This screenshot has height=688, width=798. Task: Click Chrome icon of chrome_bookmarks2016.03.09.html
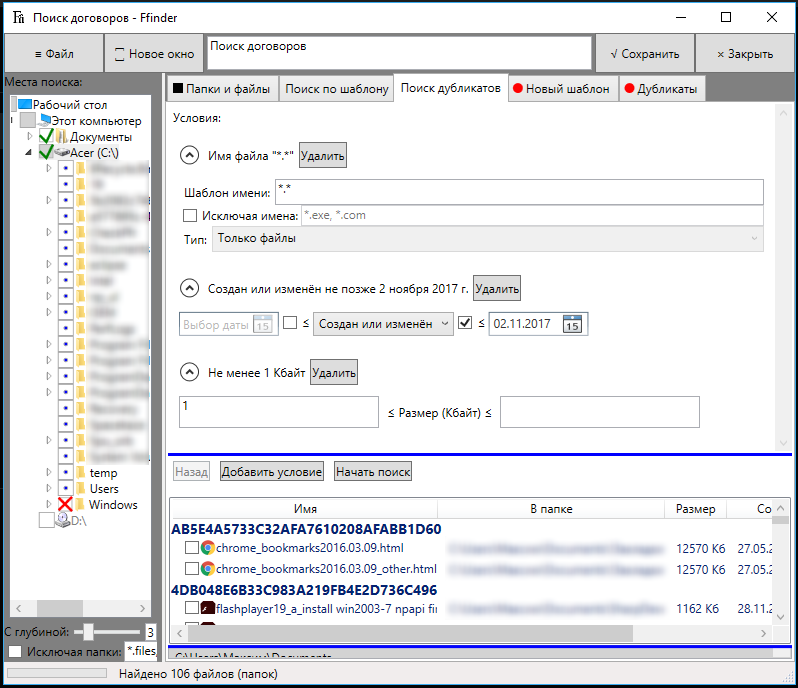[207, 548]
